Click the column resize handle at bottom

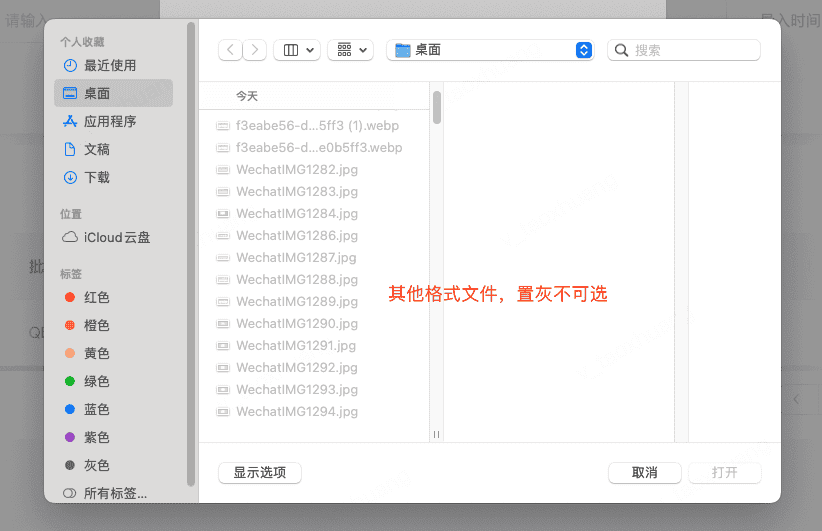point(437,435)
